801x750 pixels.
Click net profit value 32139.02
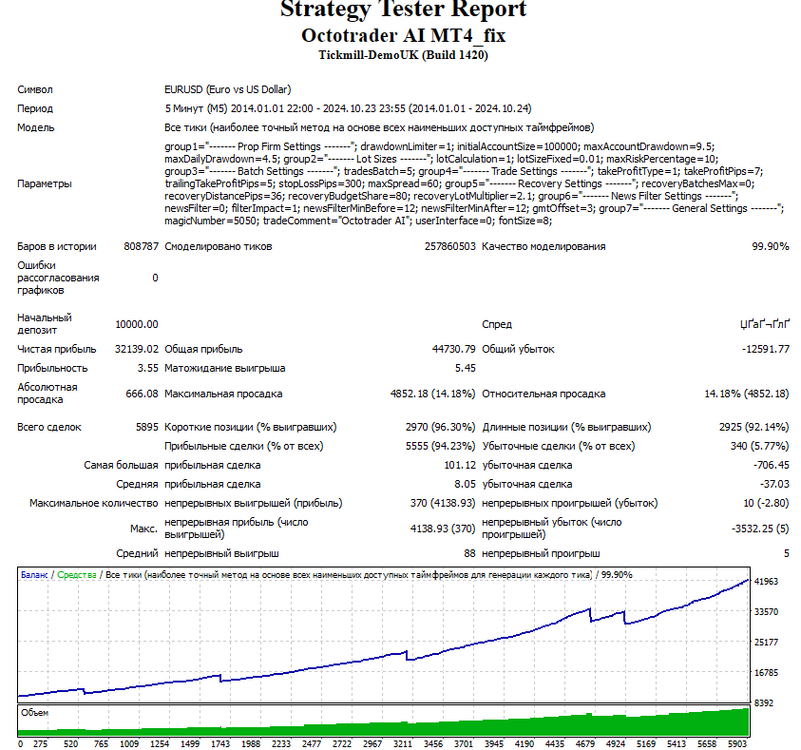pyautogui.click(x=137, y=349)
